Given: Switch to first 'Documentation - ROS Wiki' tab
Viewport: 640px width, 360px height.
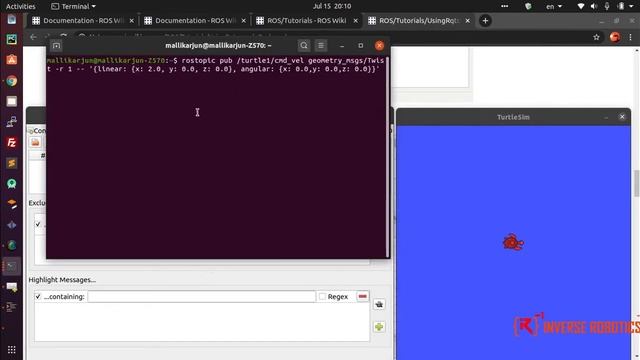Looking at the screenshot, I should point(83,20).
